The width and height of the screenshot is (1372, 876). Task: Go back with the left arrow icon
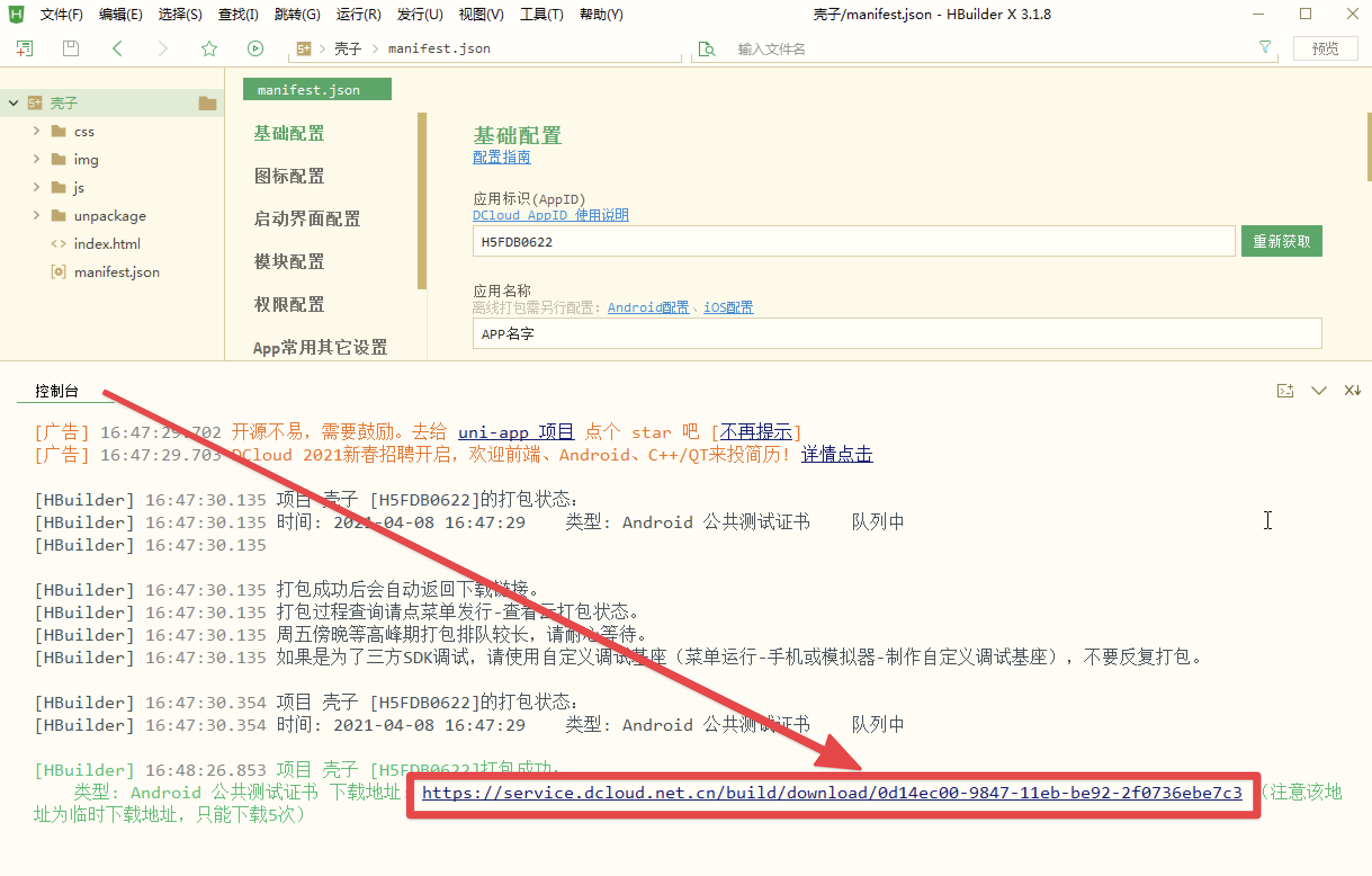coord(118,48)
